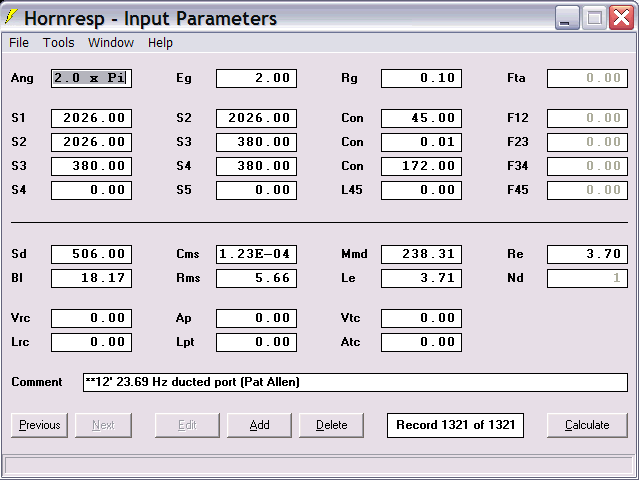This screenshot has height=480, width=639.
Task: Add a new record
Action: (x=259, y=425)
